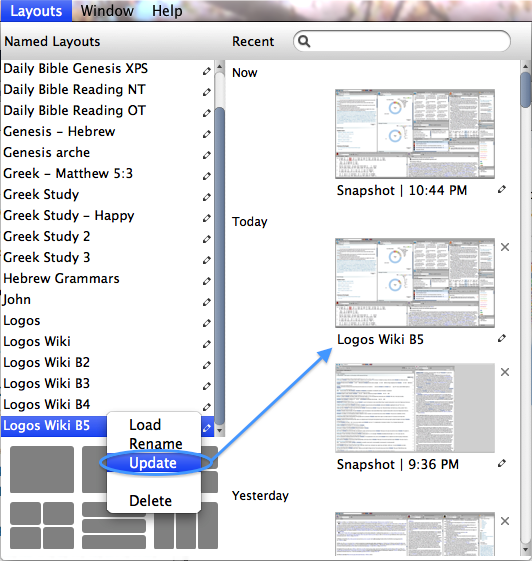Click pencil icon for Genesis arche
The width and height of the screenshot is (532, 561).
coord(206,155)
